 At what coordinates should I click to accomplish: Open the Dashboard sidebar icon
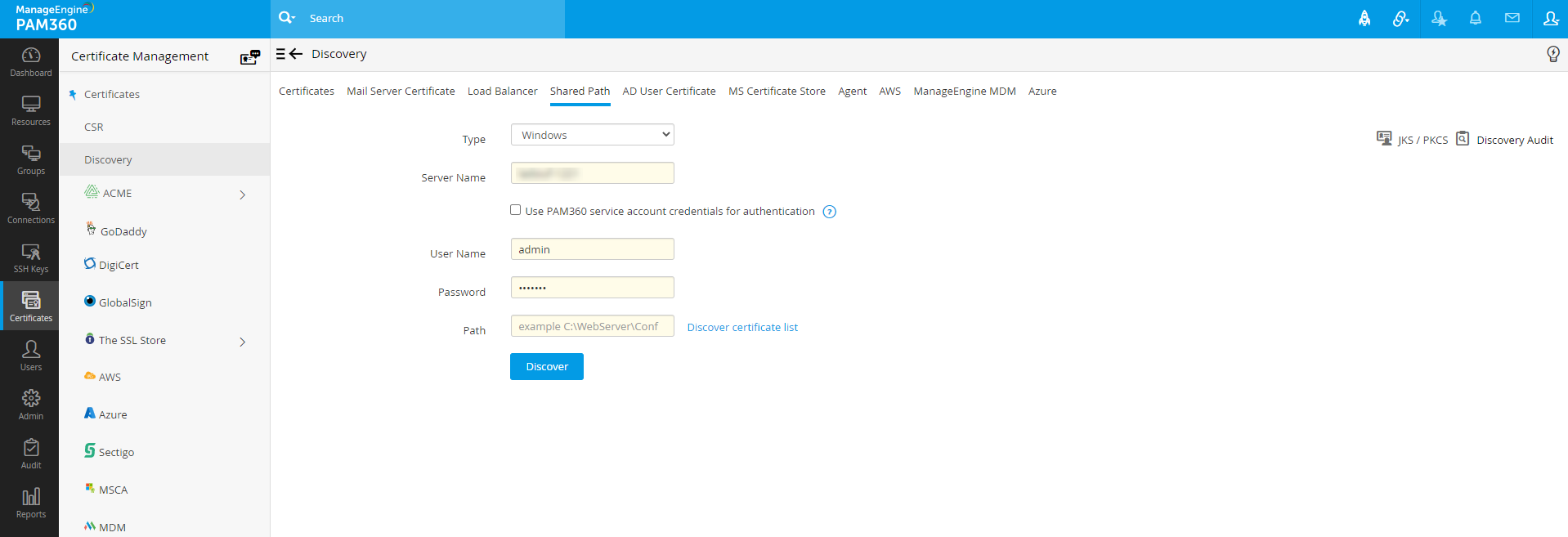tap(30, 62)
